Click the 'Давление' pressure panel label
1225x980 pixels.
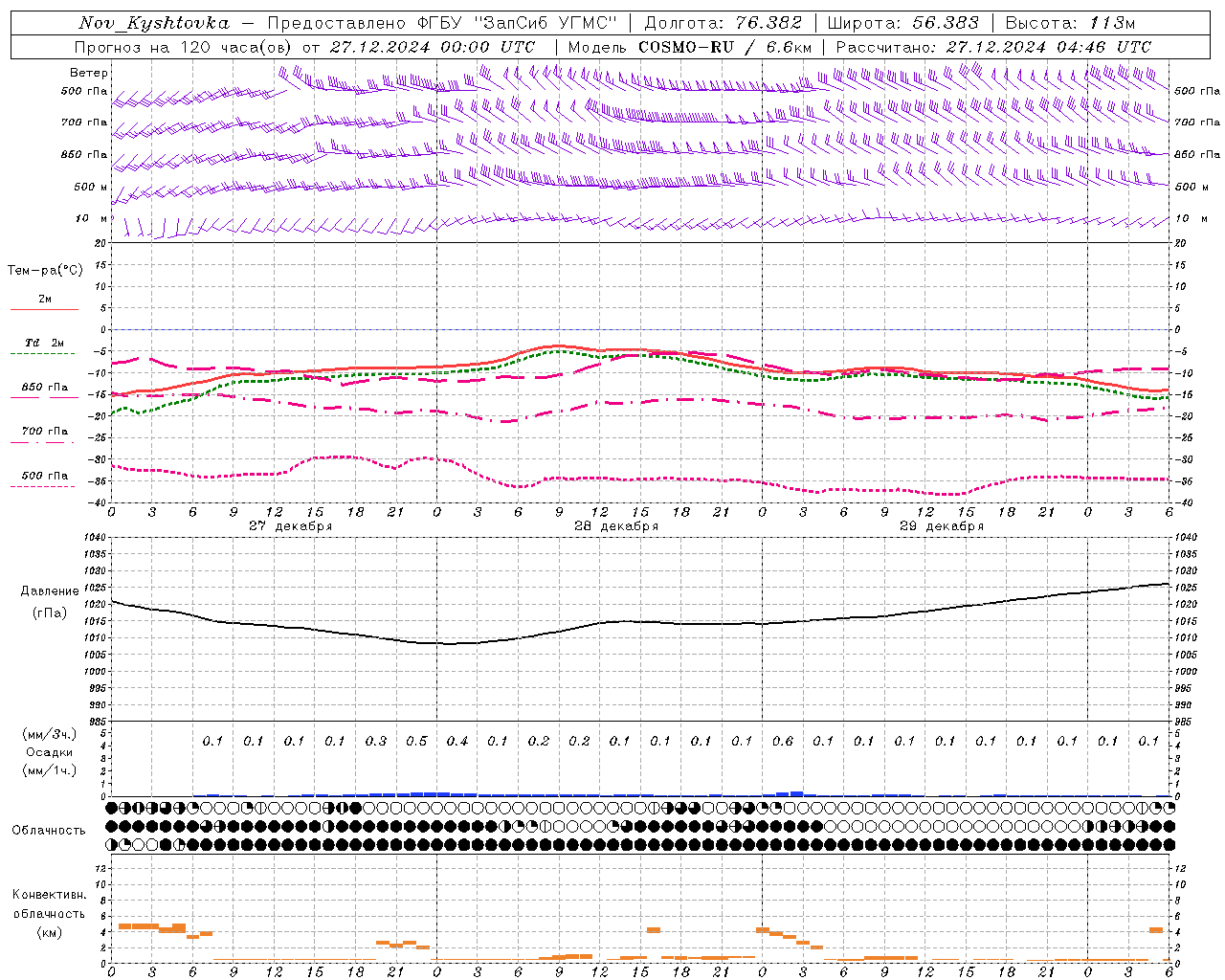(50, 591)
